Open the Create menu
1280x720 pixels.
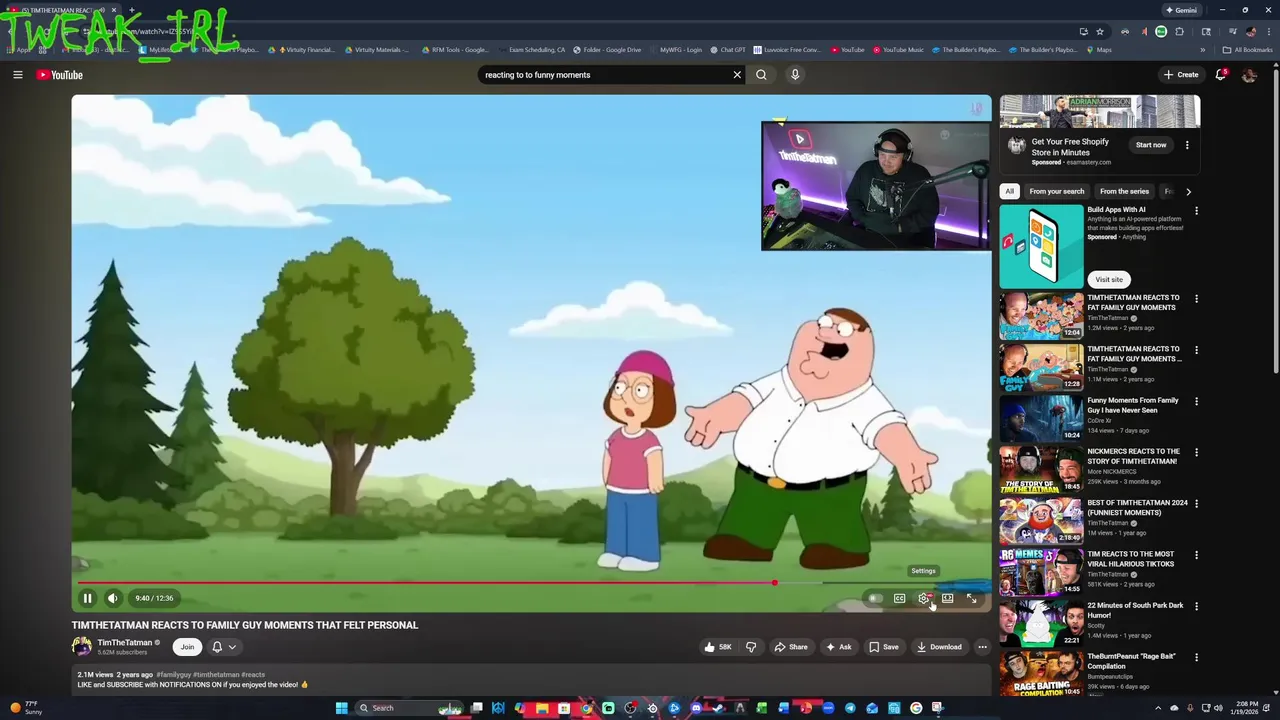[1181, 75]
